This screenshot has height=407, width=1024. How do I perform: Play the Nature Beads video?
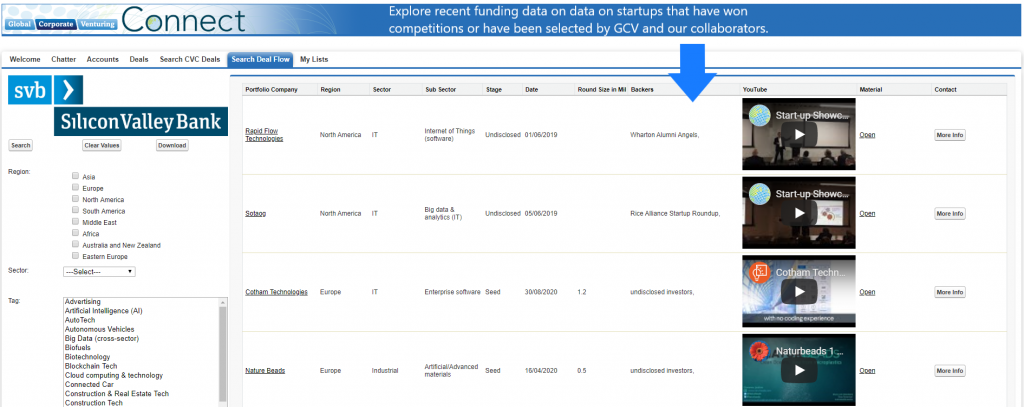pos(798,370)
